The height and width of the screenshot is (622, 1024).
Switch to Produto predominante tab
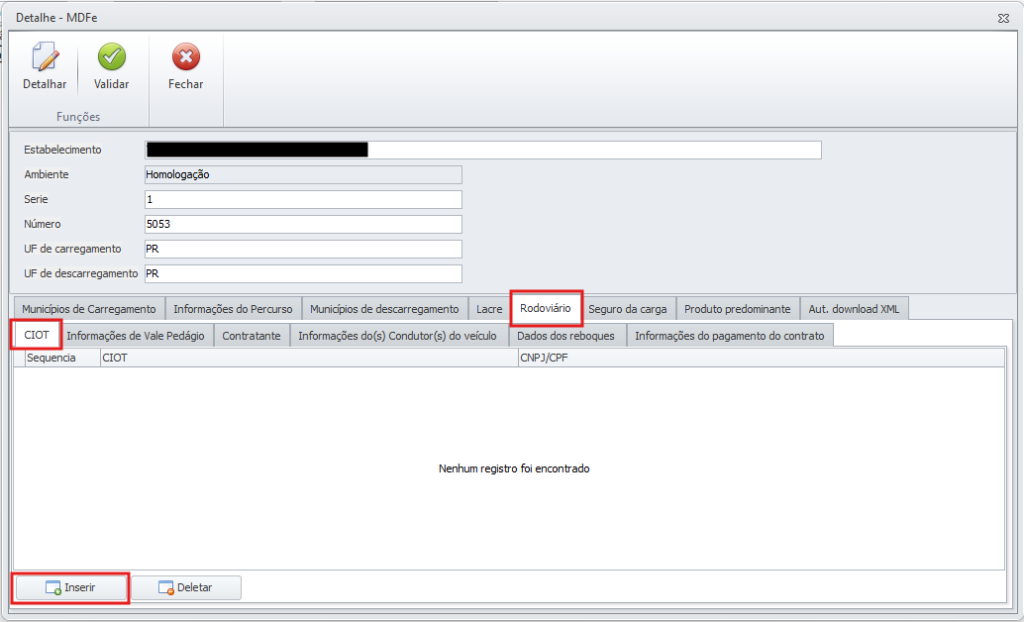[x=737, y=309]
